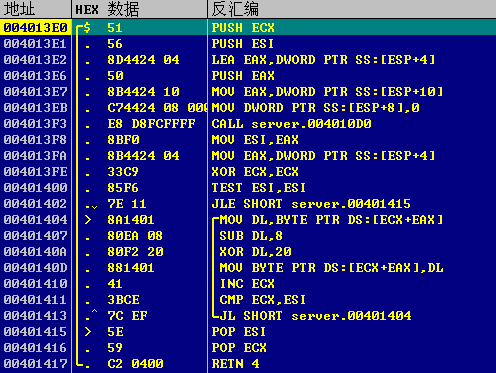The width and height of the screenshot is (496, 373).
Task: Click MOV DWORD PTR SS:[ESP+8],0
Action: coord(315,108)
